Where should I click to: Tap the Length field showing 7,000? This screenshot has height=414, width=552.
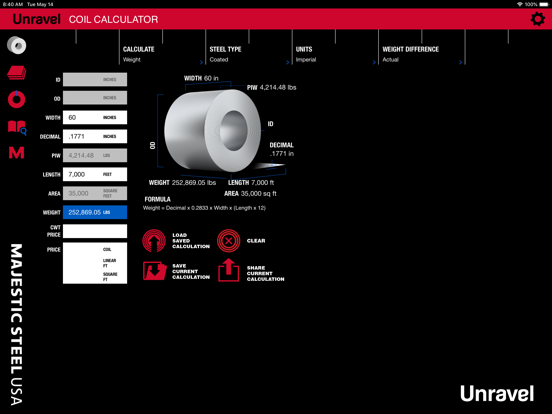coord(95,174)
